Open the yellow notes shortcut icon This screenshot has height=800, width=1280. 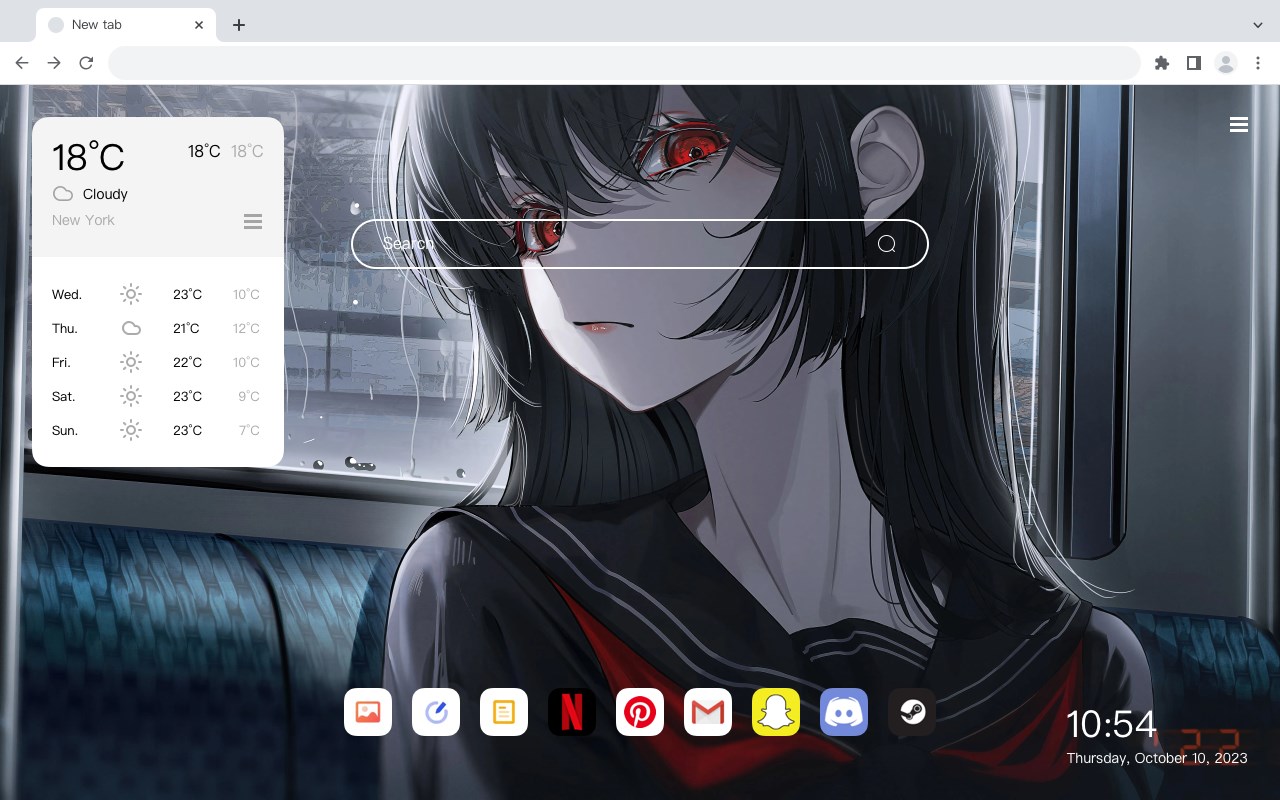coord(504,712)
